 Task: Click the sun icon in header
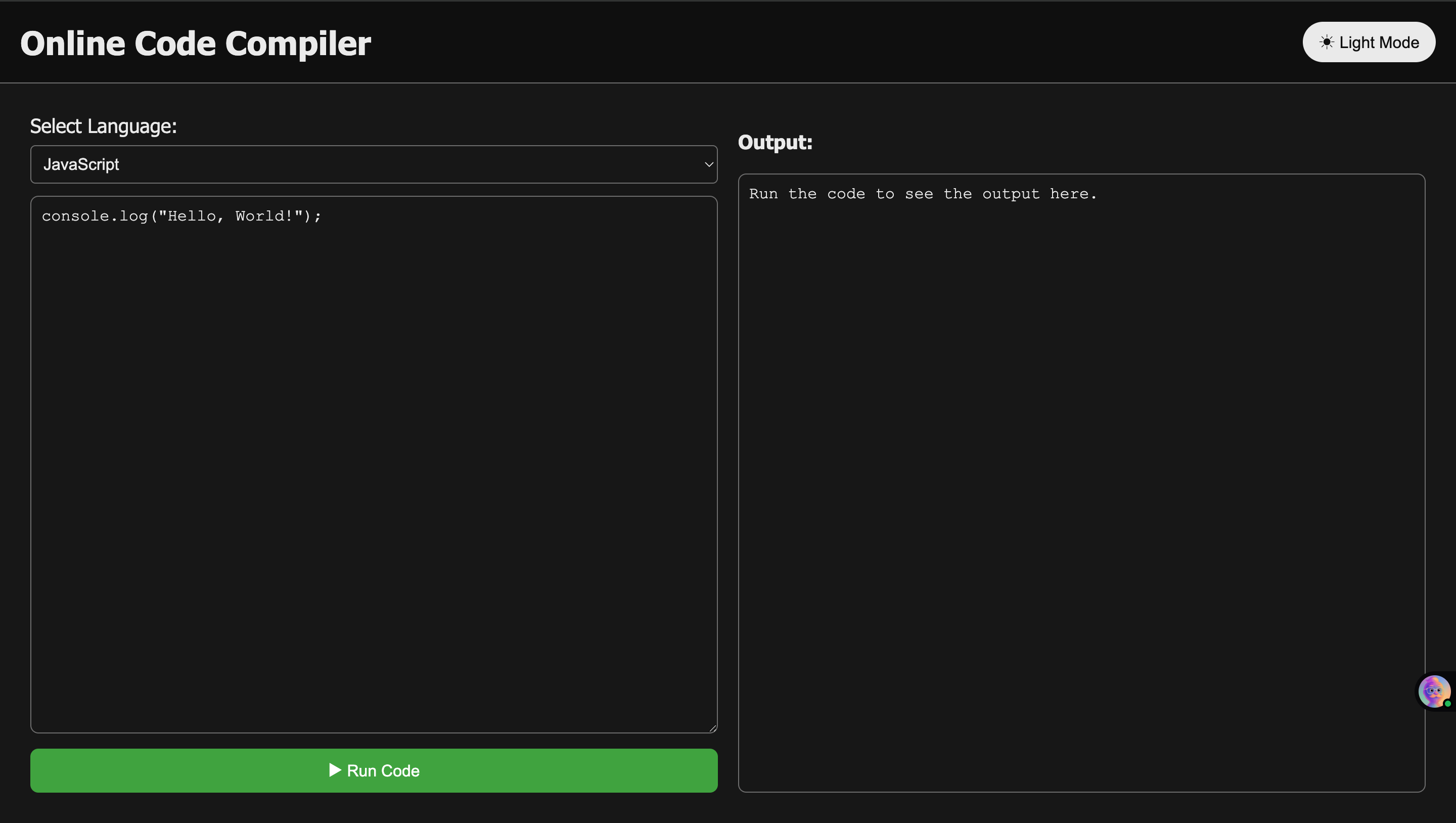coord(1326,42)
